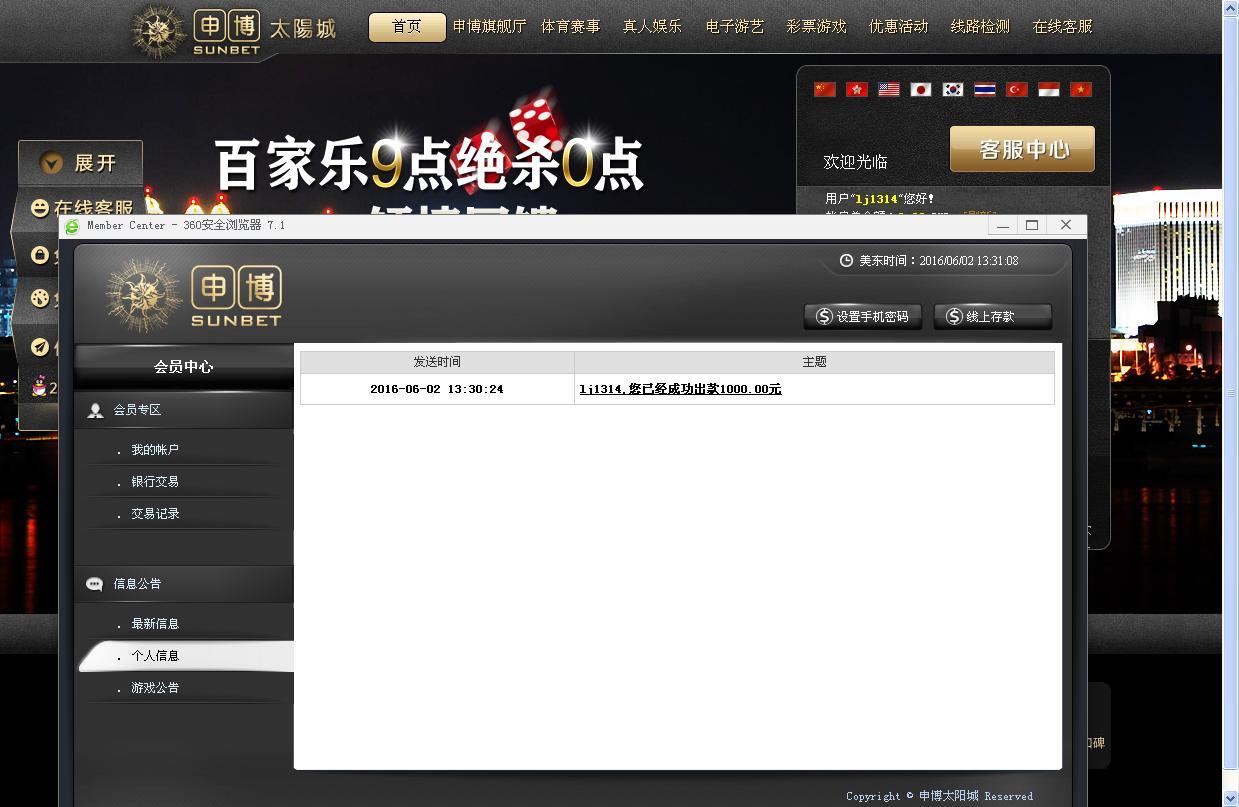Select the South Korea flag icon
1239x807 pixels.
953,89
